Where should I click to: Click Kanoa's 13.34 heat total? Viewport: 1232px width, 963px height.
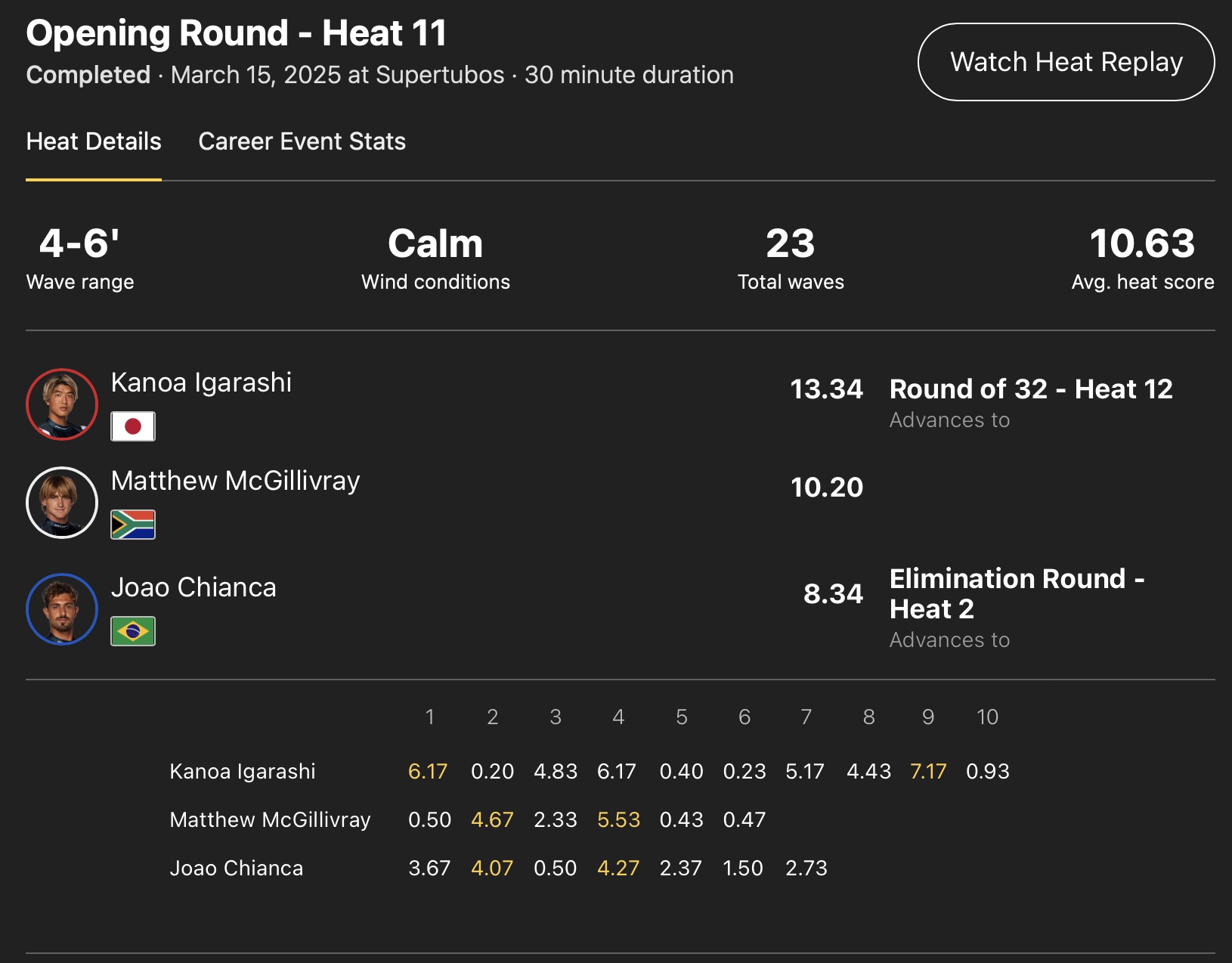tap(826, 389)
